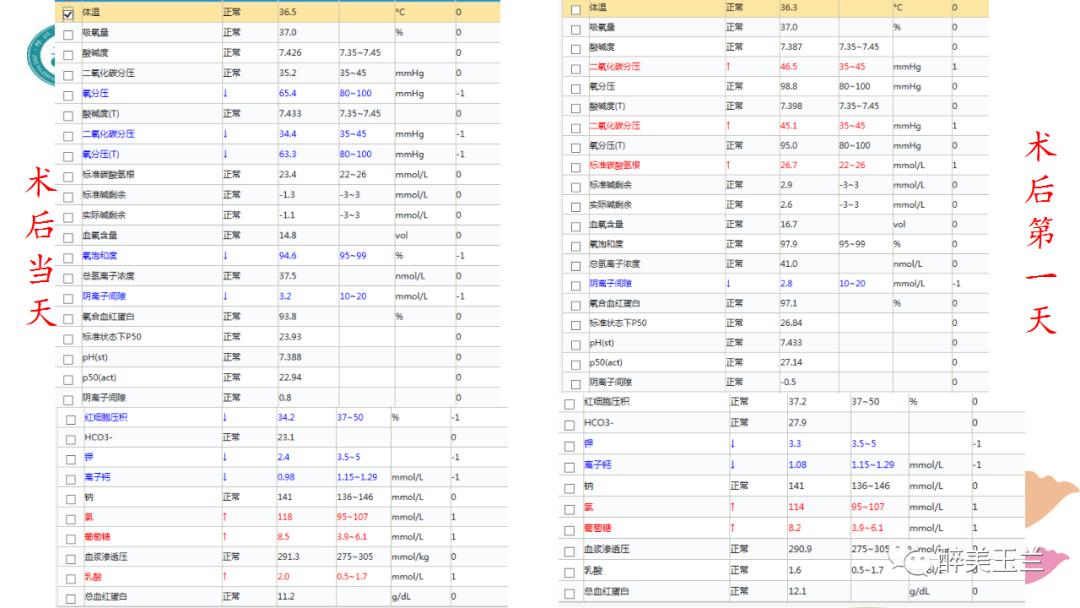The width and height of the screenshot is (1080, 608).
Task: Click value 14.8 in 血氧含量 row
Action: tap(287, 235)
